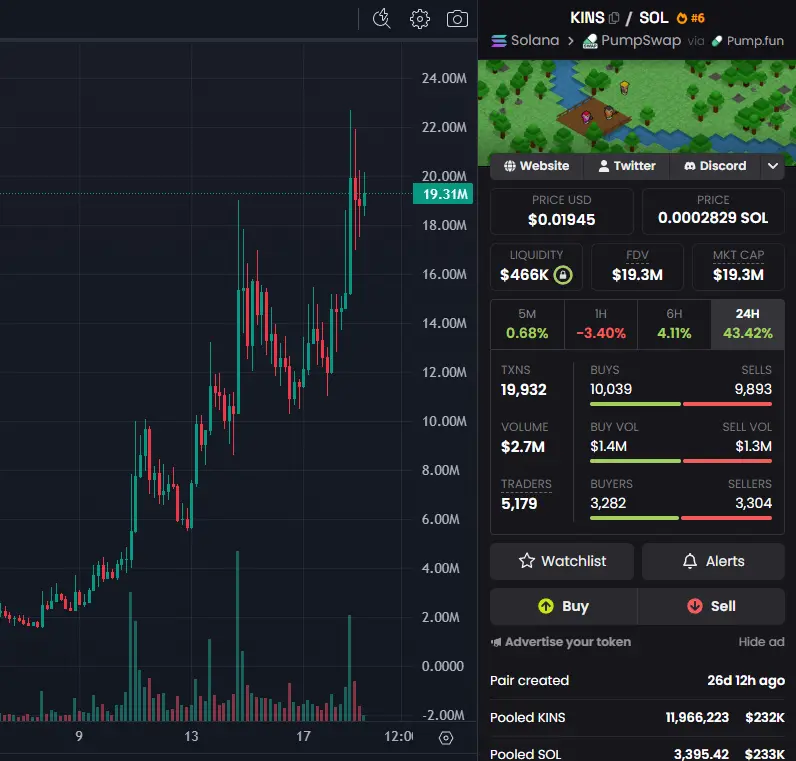Enable Alerts for this pair
796x761 pixels.
[x=713, y=561]
